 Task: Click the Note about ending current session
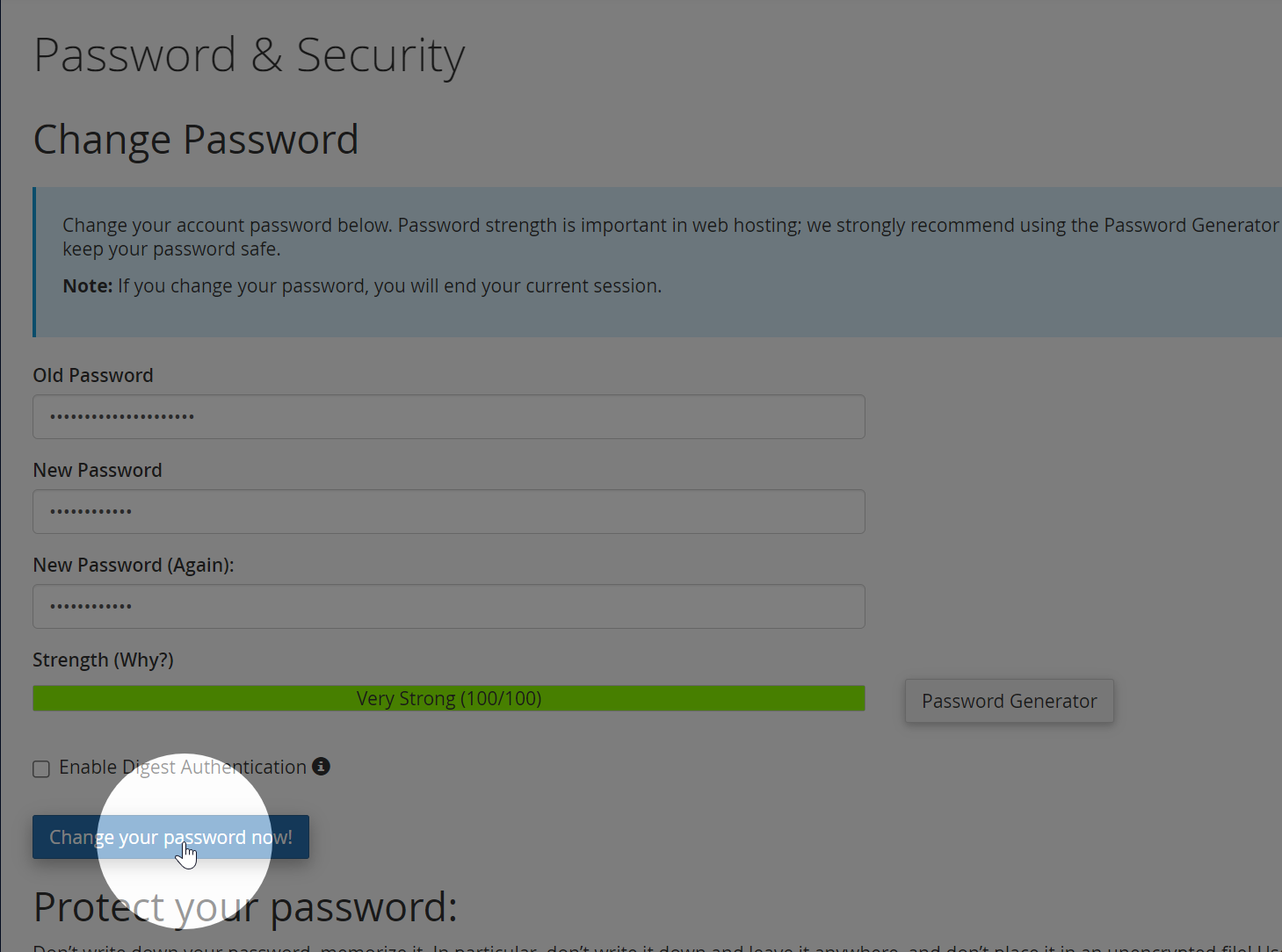point(362,285)
